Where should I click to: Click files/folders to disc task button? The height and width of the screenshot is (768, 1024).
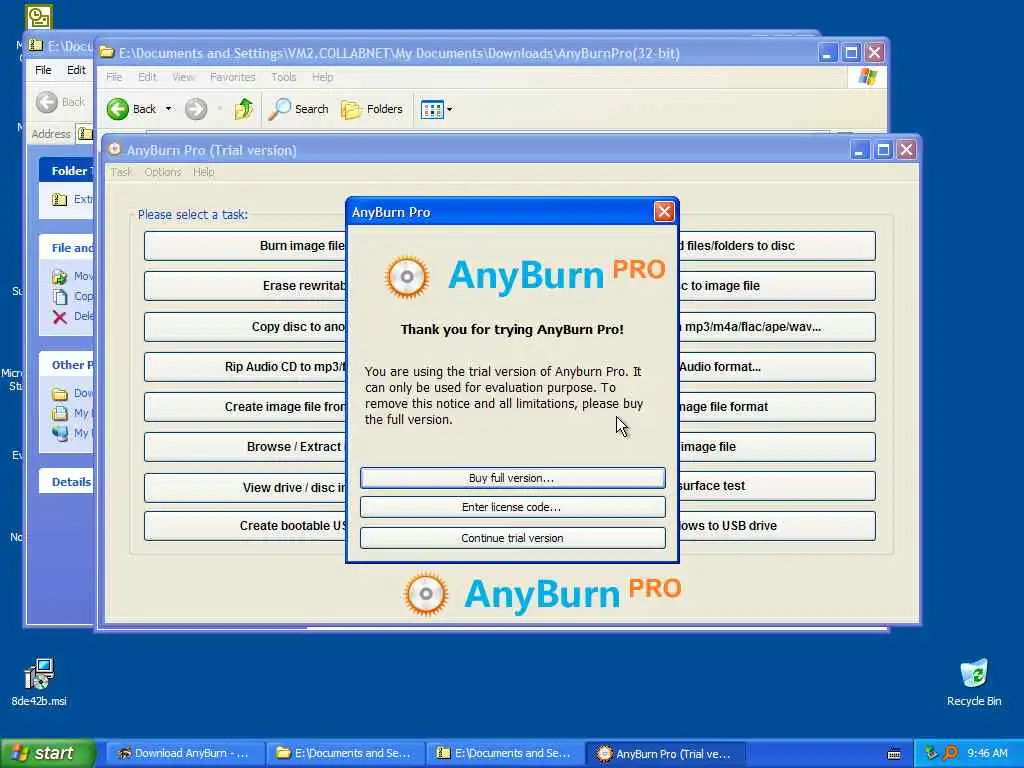tap(777, 246)
